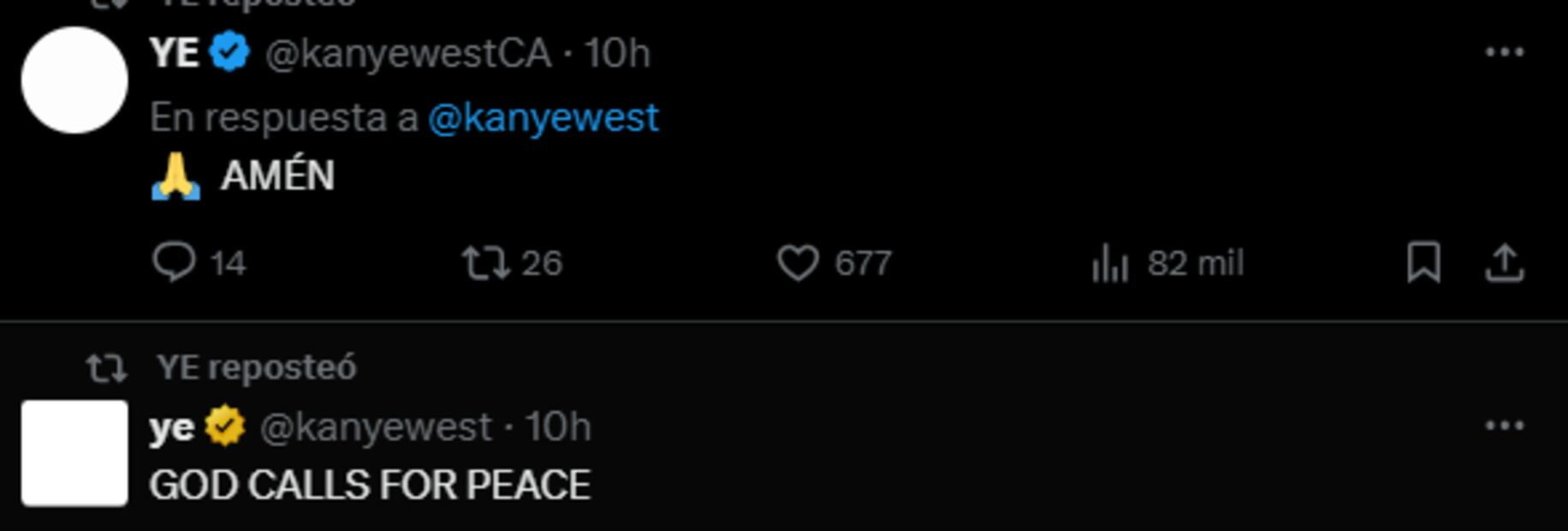
Task: Open more options for @kanyewestCA tweet
Action: pos(1504,53)
